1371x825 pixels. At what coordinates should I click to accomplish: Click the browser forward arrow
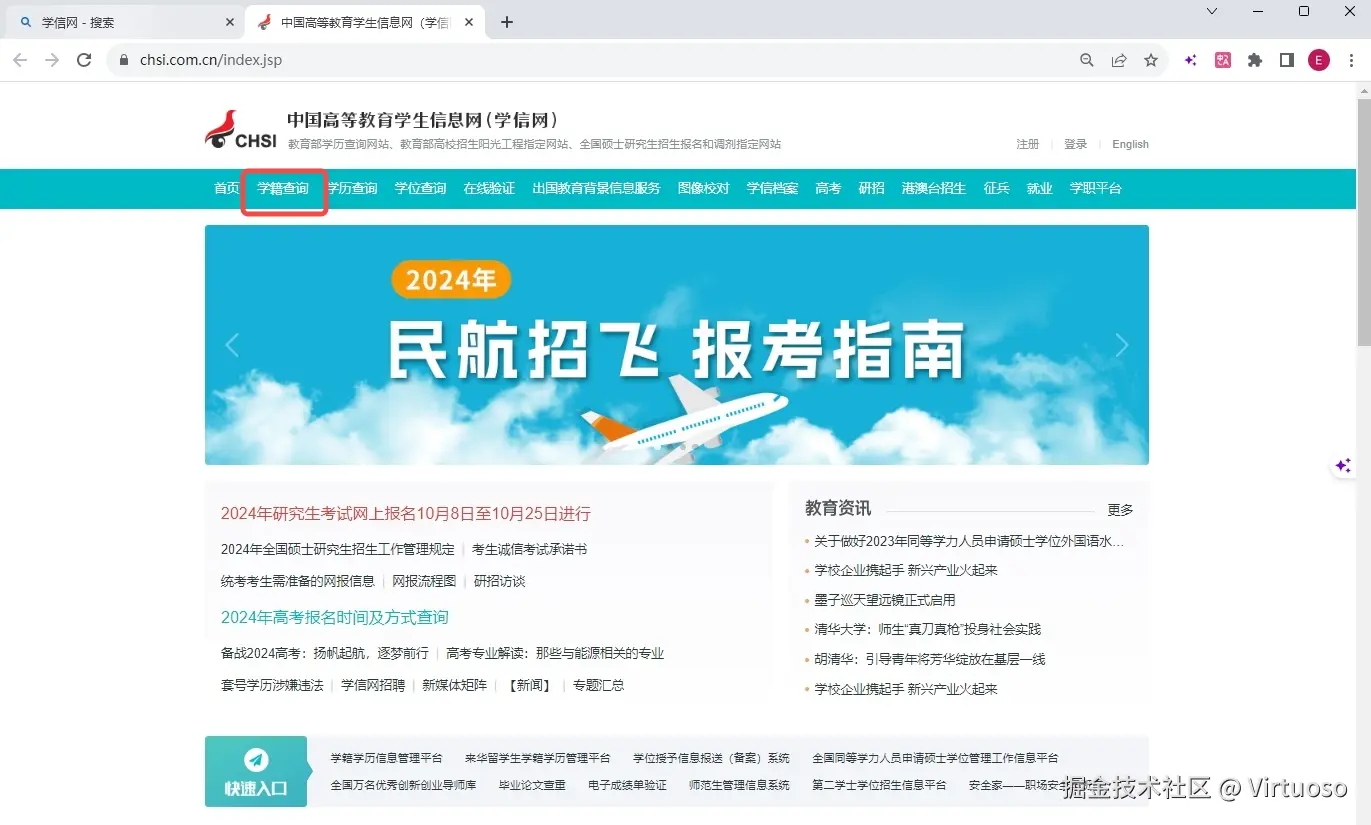click(52, 60)
